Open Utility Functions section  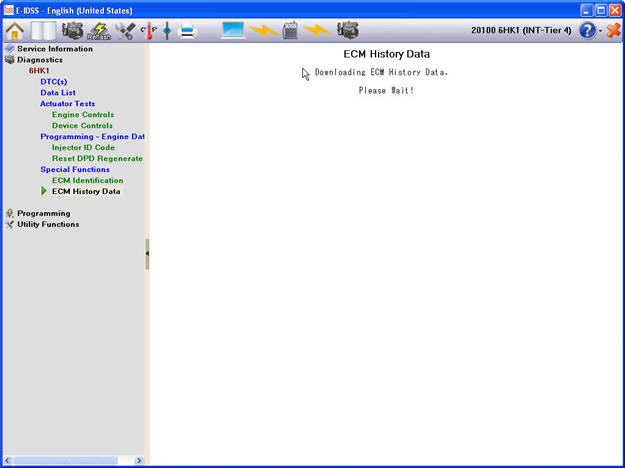tap(48, 224)
